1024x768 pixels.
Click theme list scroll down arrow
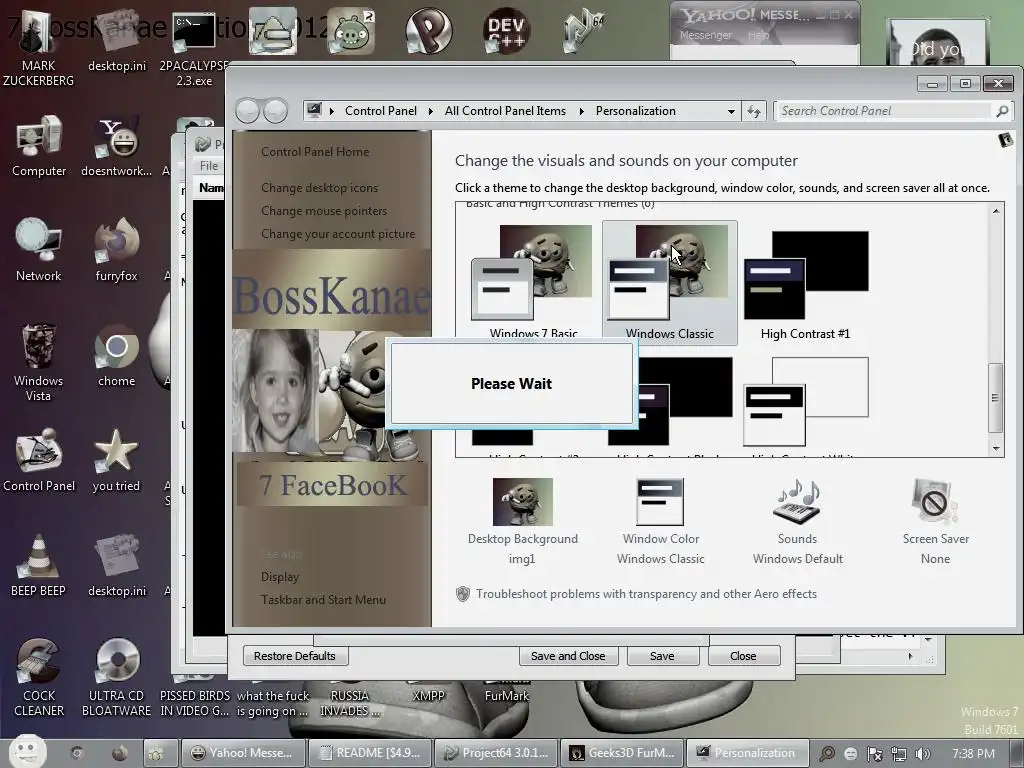995,448
